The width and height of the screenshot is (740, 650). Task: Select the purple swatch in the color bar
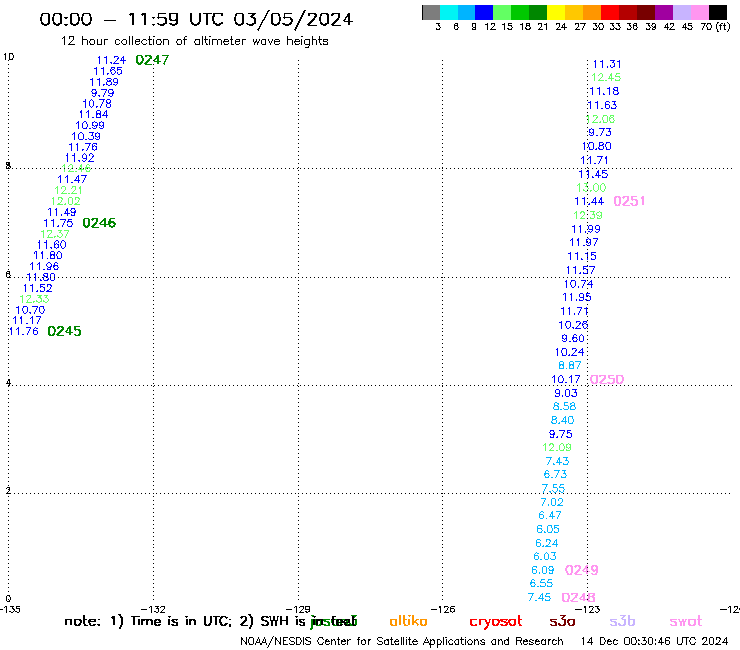(x=664, y=12)
